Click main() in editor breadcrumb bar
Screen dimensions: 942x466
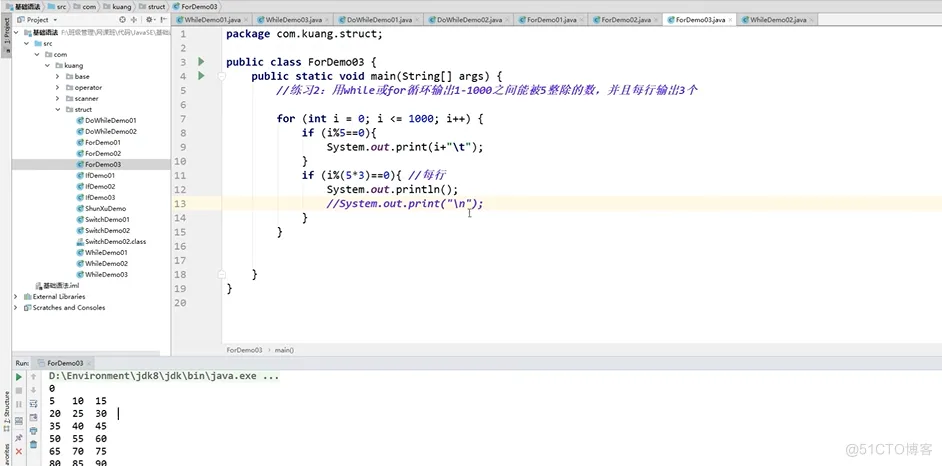coord(284,350)
